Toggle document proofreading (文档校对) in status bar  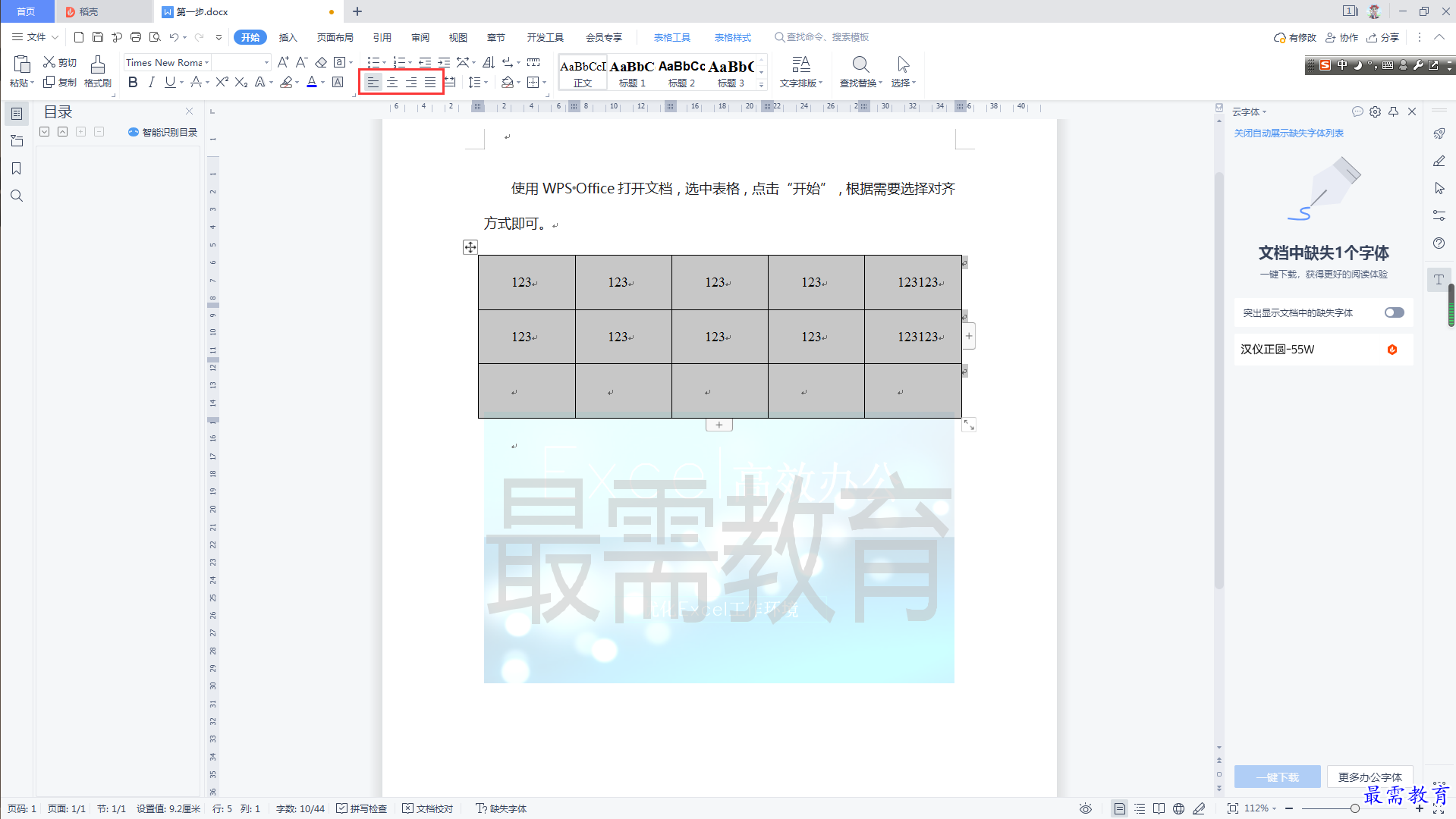click(x=428, y=808)
